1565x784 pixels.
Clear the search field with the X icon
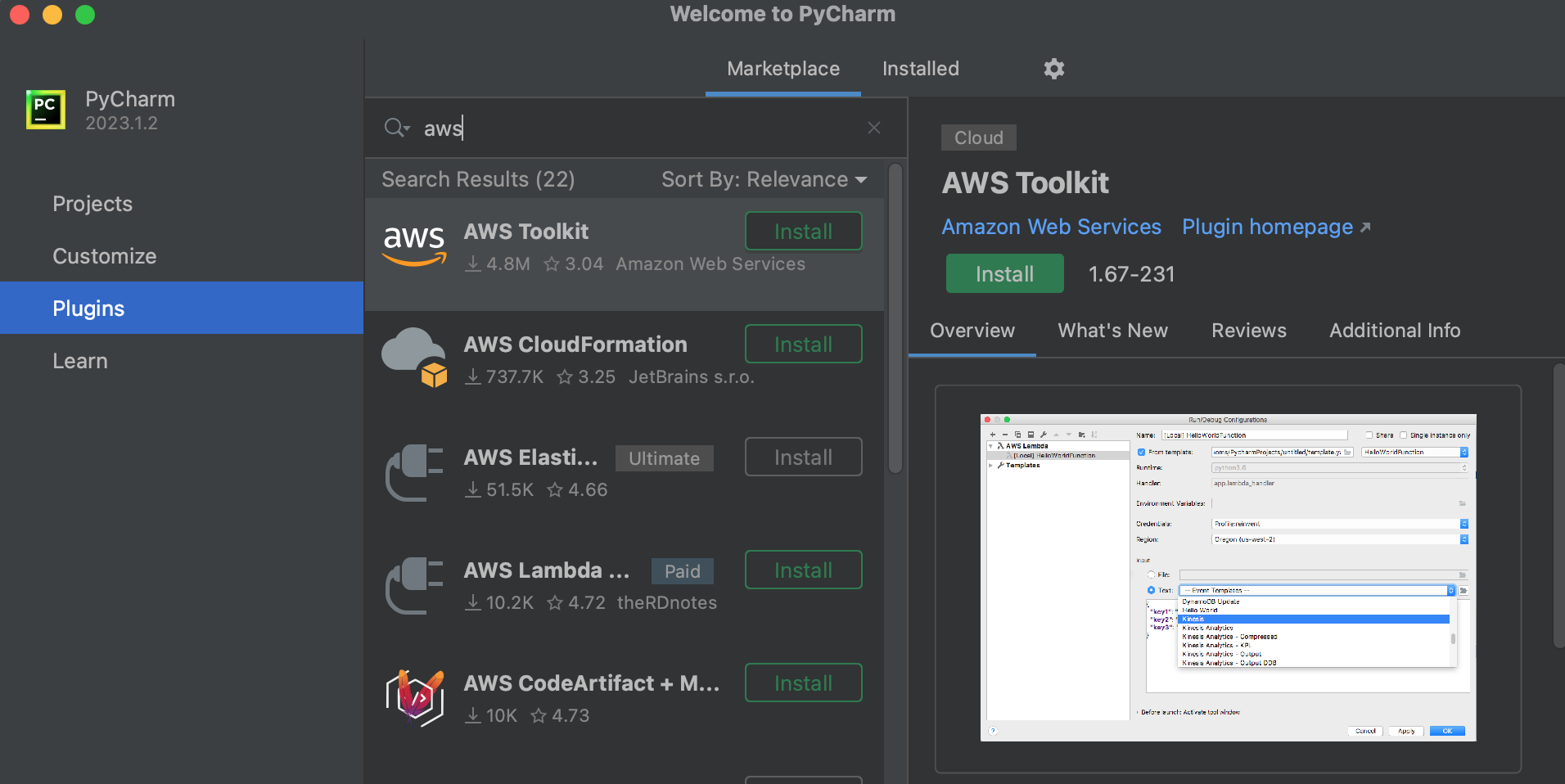coord(873,128)
